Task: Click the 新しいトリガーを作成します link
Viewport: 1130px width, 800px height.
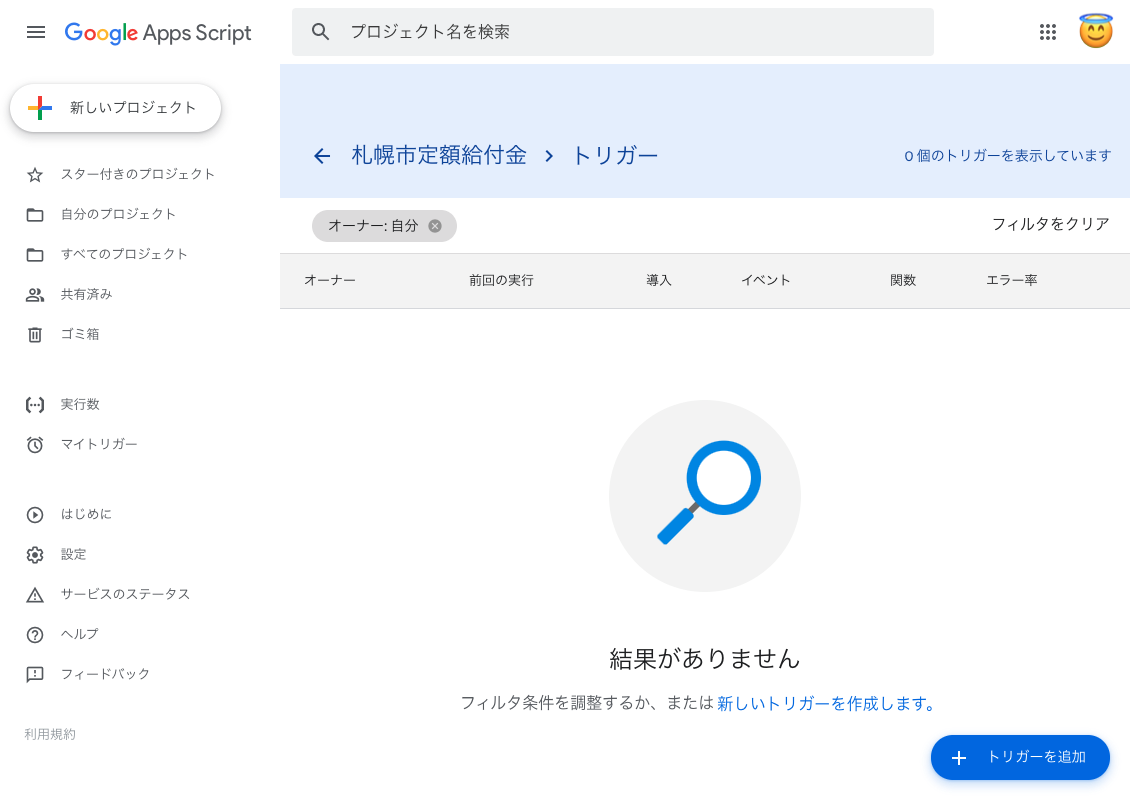Action: [x=826, y=703]
